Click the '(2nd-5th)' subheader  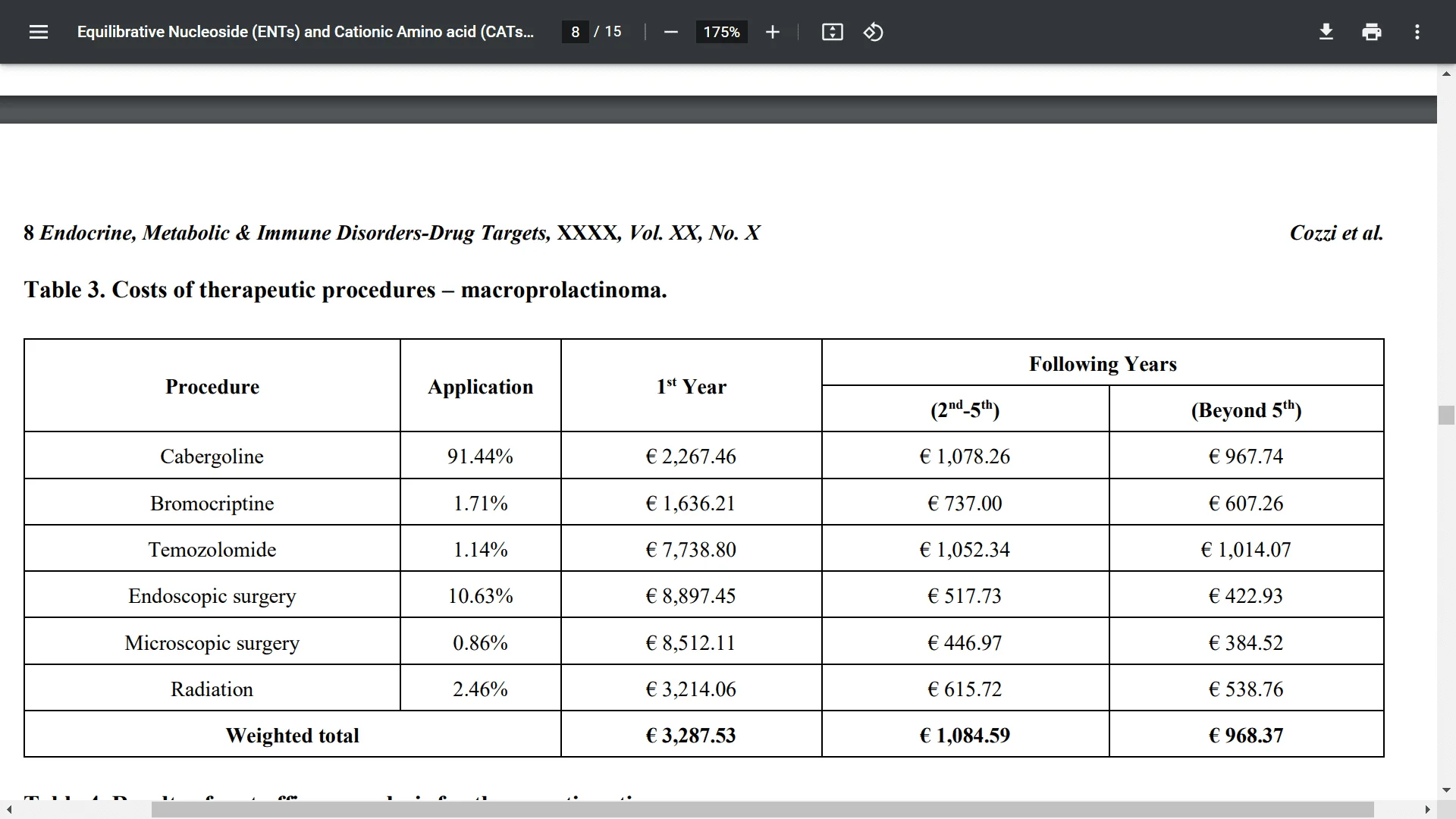pyautogui.click(x=965, y=409)
